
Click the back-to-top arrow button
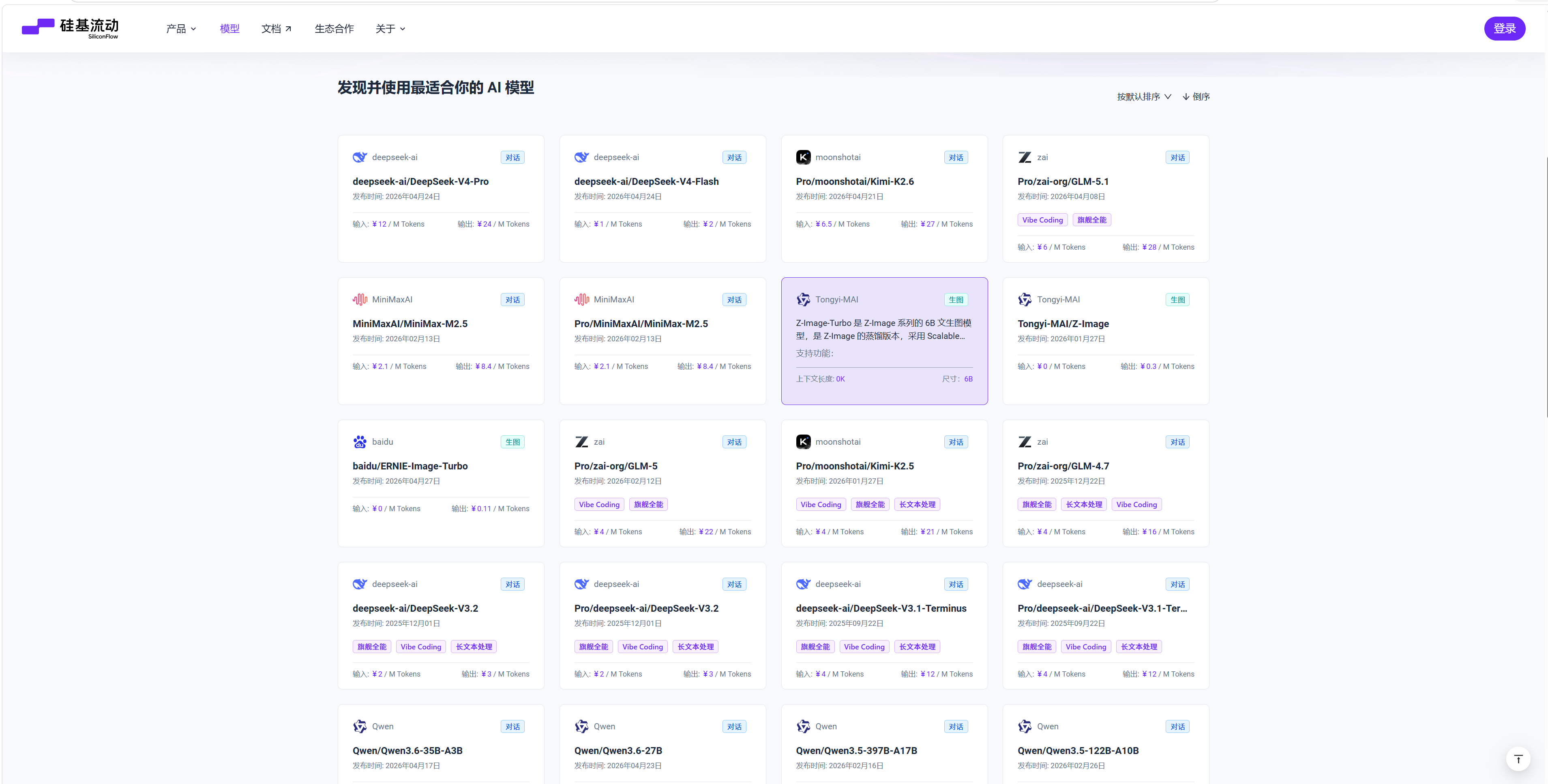tap(1518, 759)
